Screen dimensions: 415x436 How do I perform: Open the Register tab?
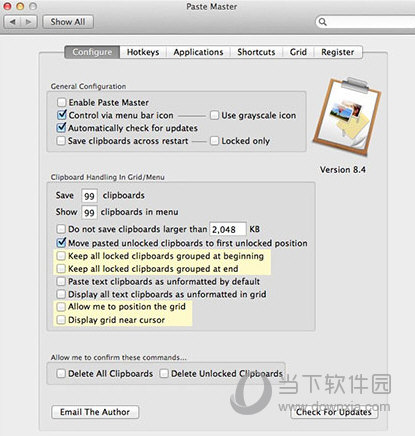(x=338, y=52)
